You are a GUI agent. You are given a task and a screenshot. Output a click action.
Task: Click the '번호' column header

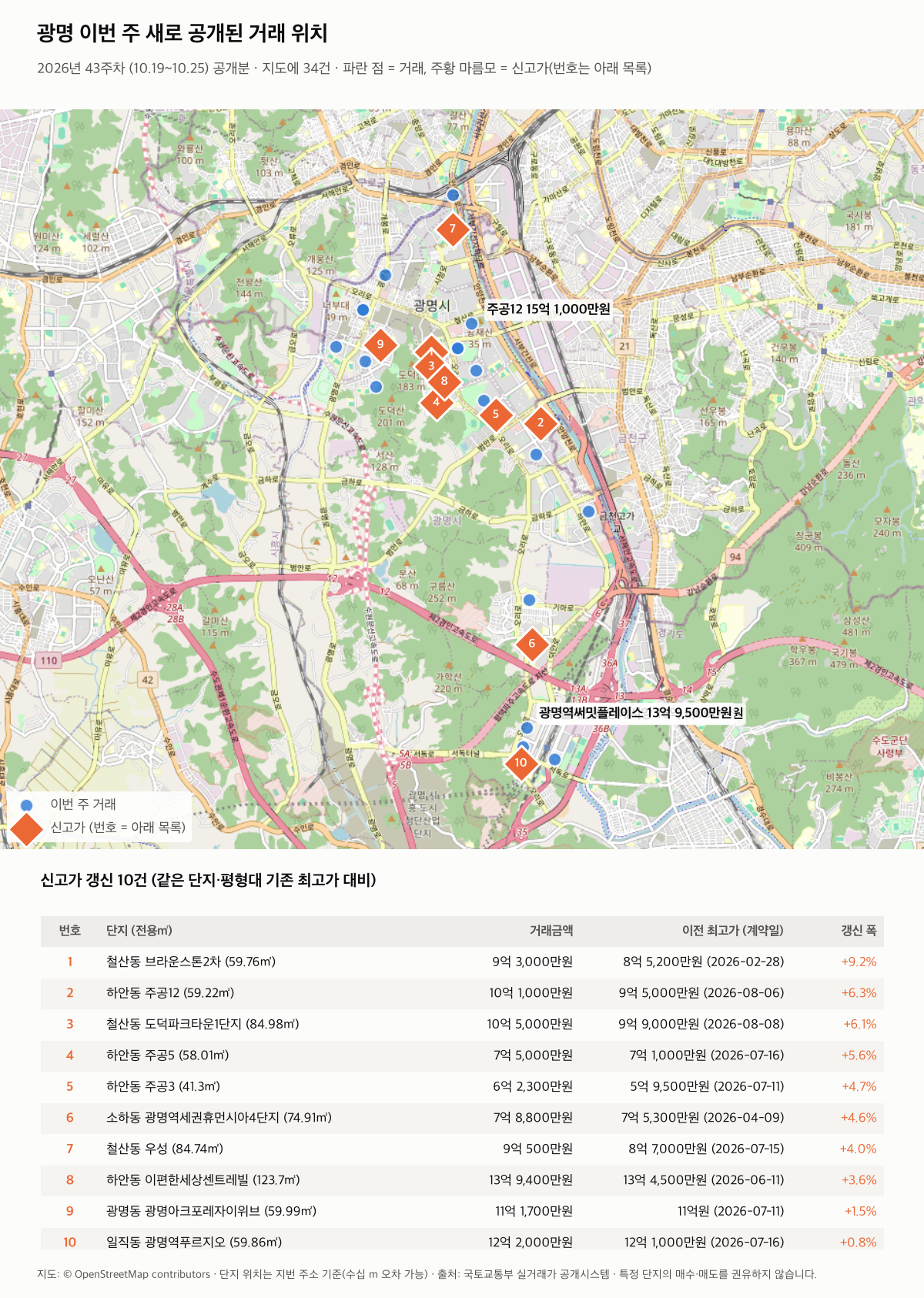[70, 931]
